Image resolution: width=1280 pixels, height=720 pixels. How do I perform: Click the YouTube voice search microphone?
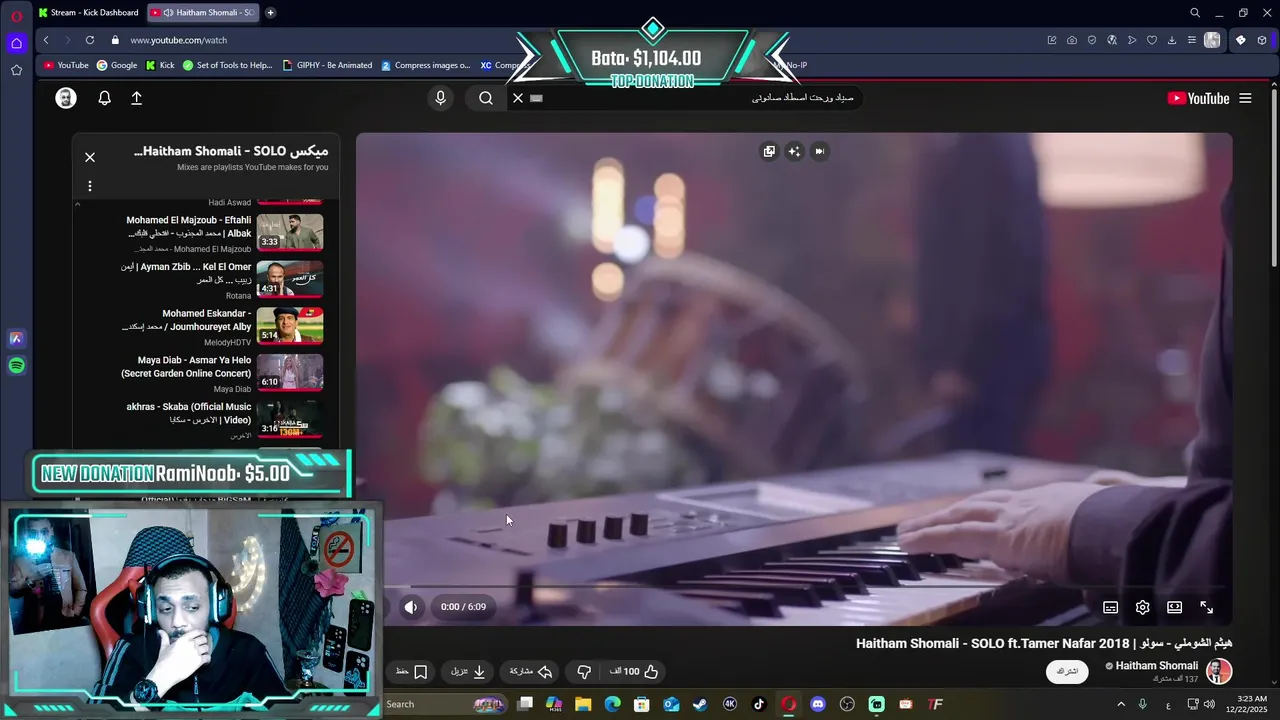pos(440,98)
